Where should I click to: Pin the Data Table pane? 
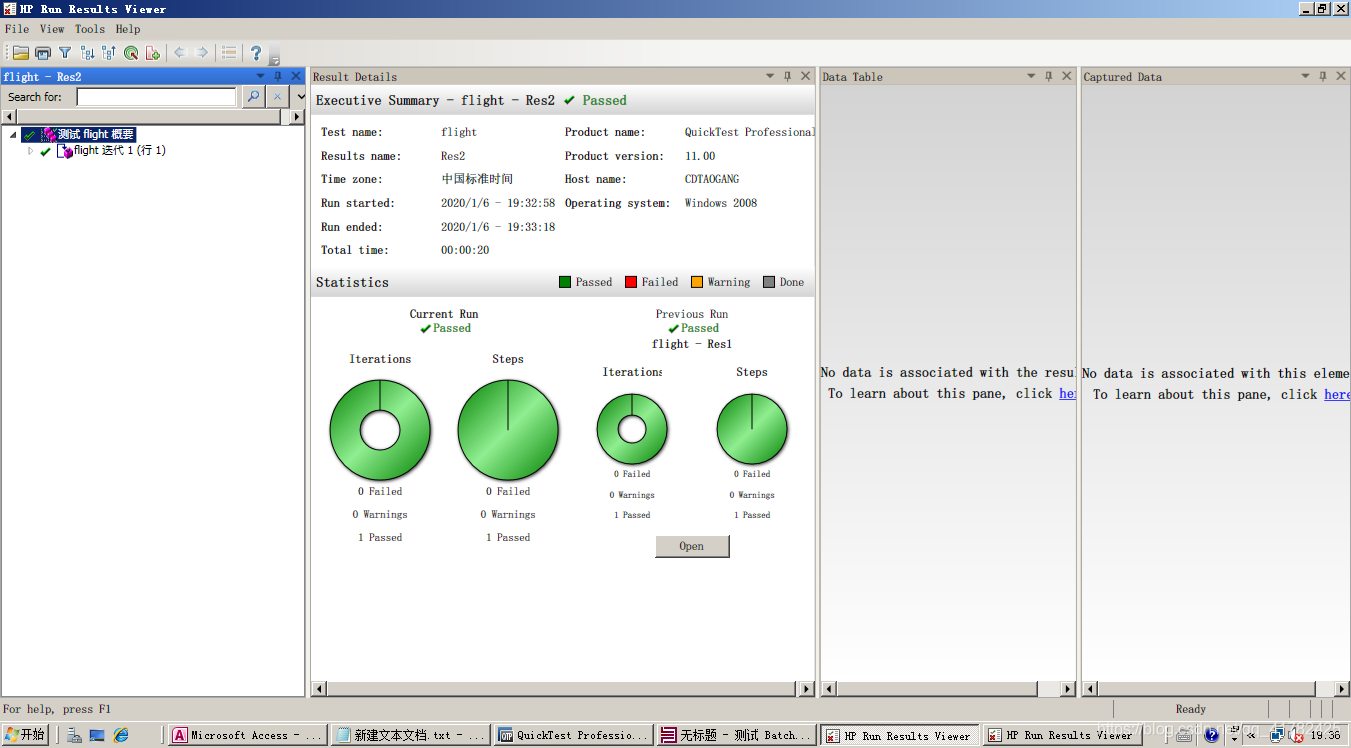(1049, 76)
